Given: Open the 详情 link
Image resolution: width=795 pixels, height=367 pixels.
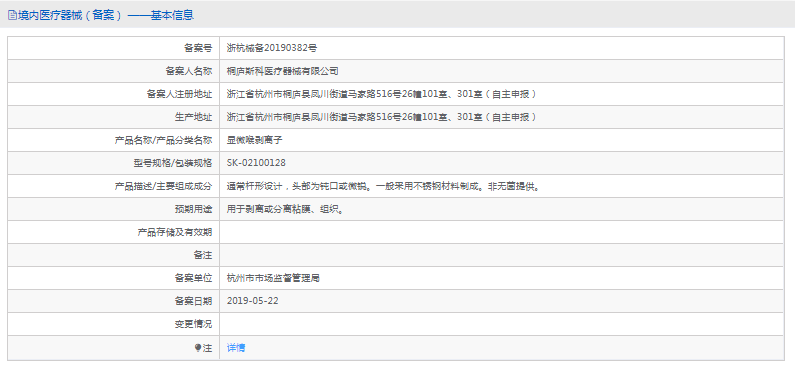Looking at the screenshot, I should pyautogui.click(x=236, y=348).
